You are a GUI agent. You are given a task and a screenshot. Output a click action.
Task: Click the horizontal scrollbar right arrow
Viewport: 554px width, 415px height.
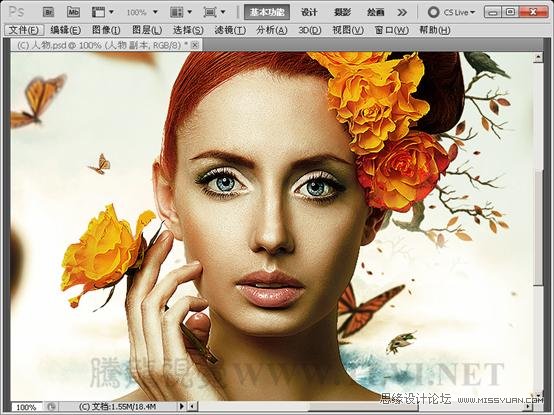point(528,407)
